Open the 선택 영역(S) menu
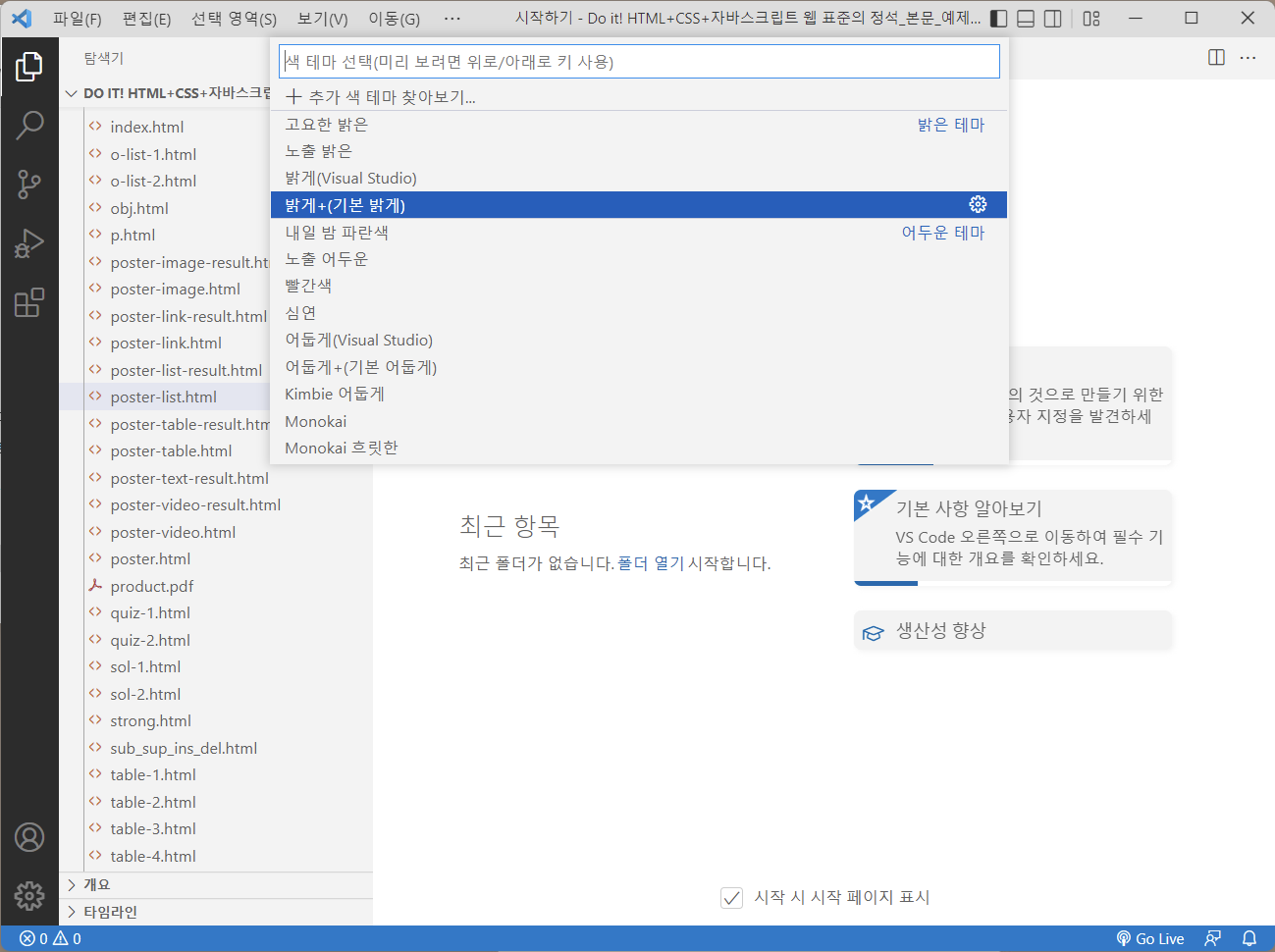The image size is (1275, 952). (x=234, y=18)
